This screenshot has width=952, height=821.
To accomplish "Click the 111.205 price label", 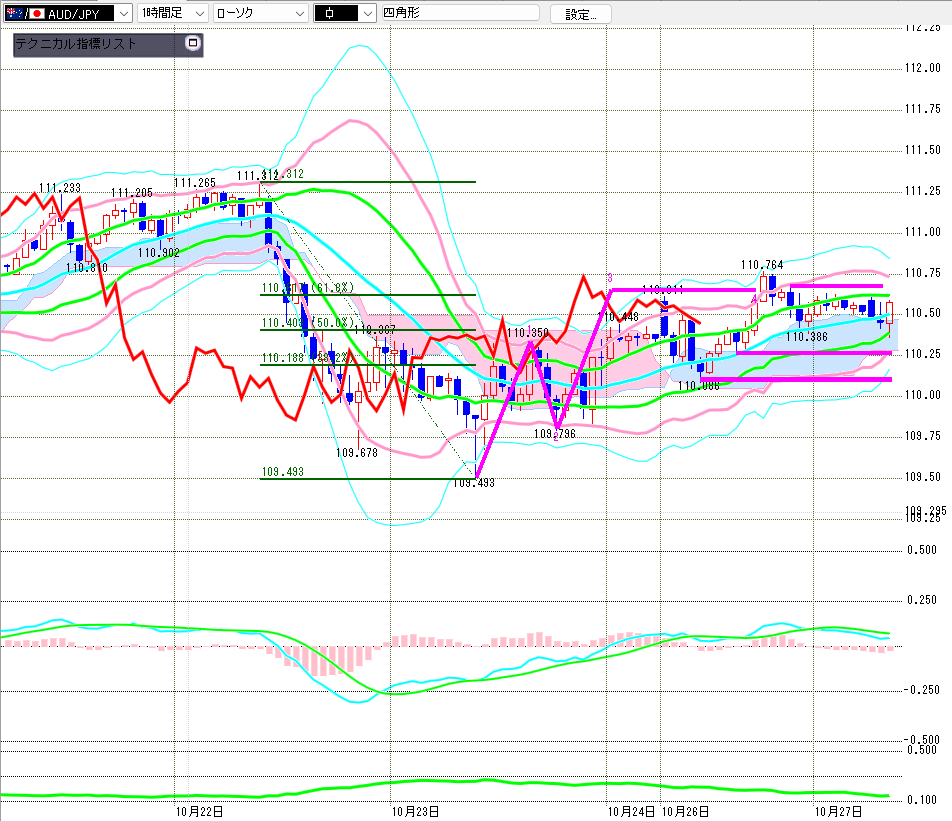I will [132, 192].
